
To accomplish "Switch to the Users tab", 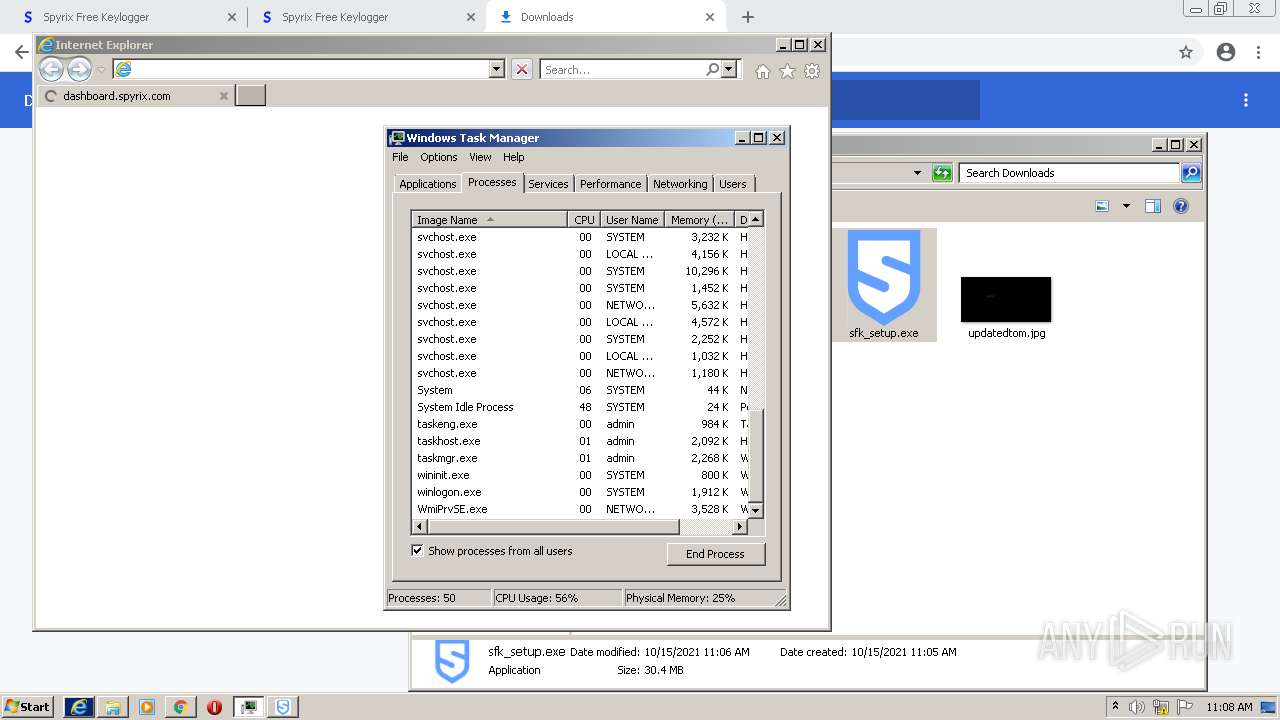I will (x=733, y=184).
